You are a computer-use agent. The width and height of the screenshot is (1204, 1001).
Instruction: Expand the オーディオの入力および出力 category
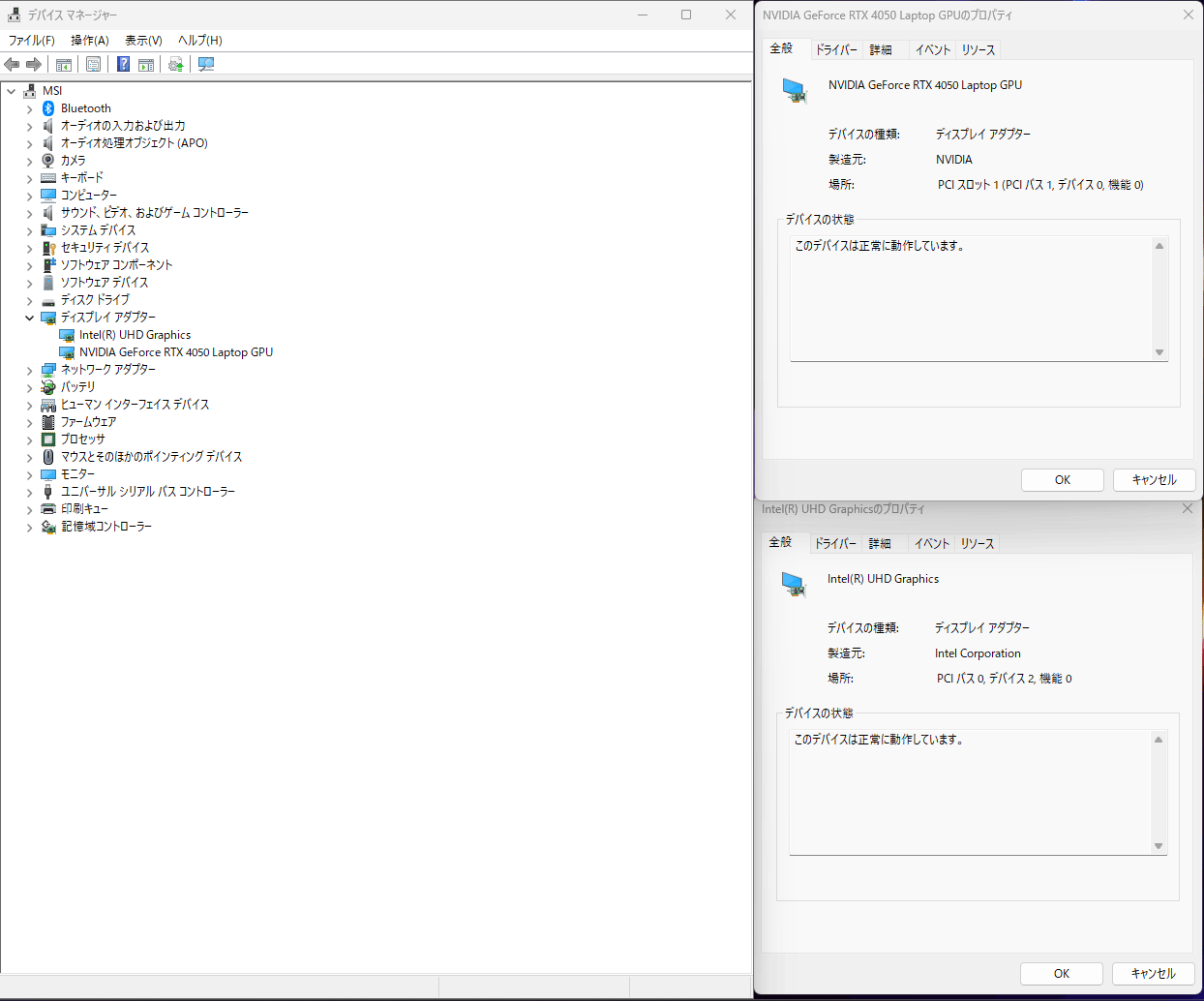pyautogui.click(x=29, y=126)
